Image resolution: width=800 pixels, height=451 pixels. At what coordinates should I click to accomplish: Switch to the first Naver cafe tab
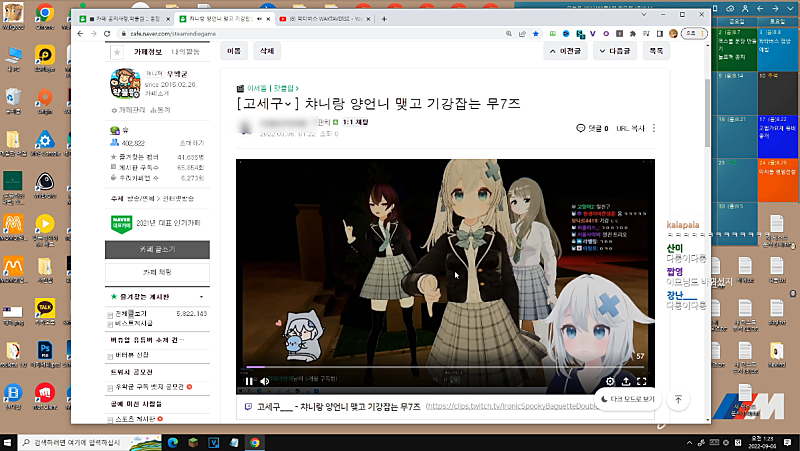[x=125, y=19]
